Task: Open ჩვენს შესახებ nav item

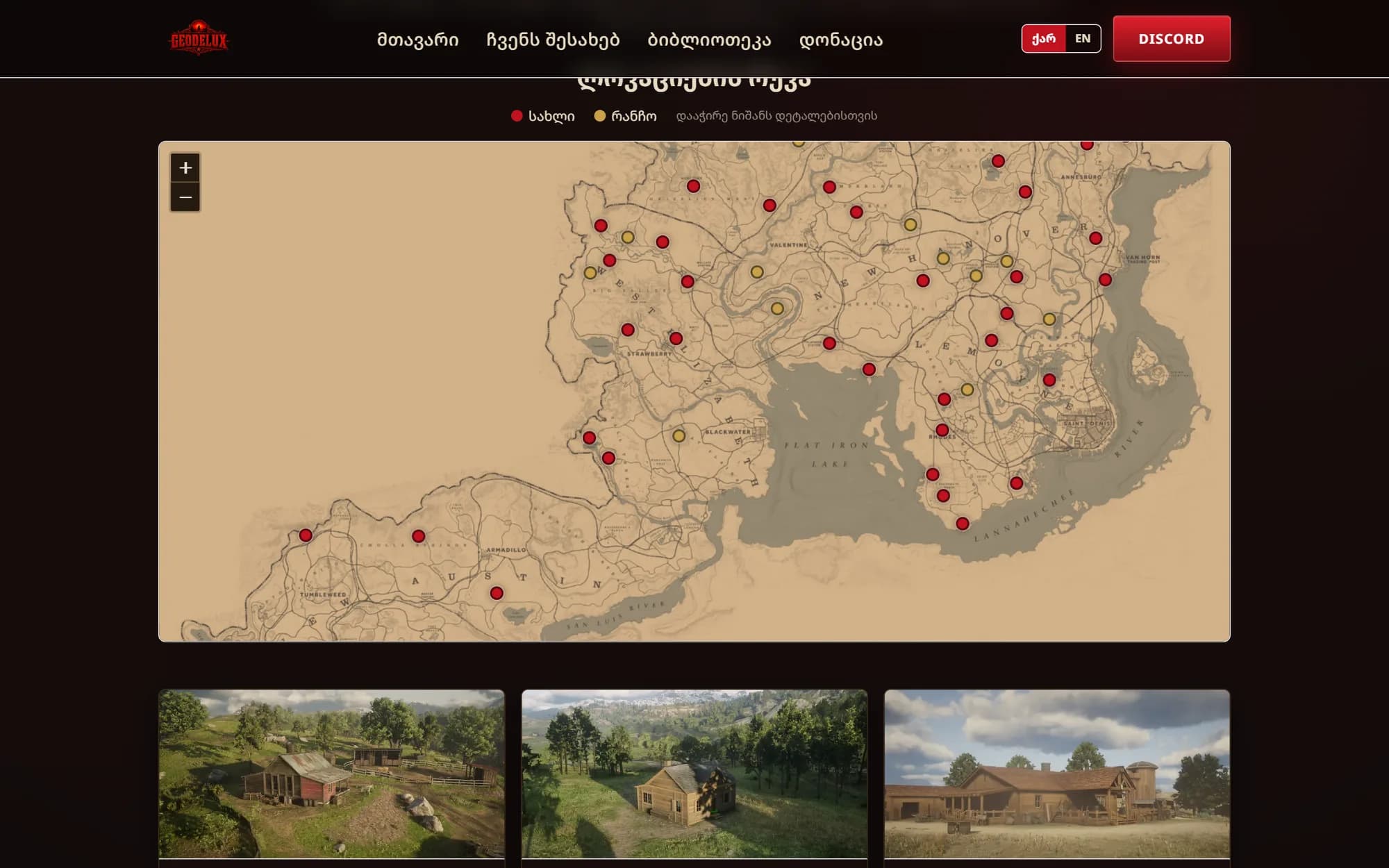Action: pos(553,40)
